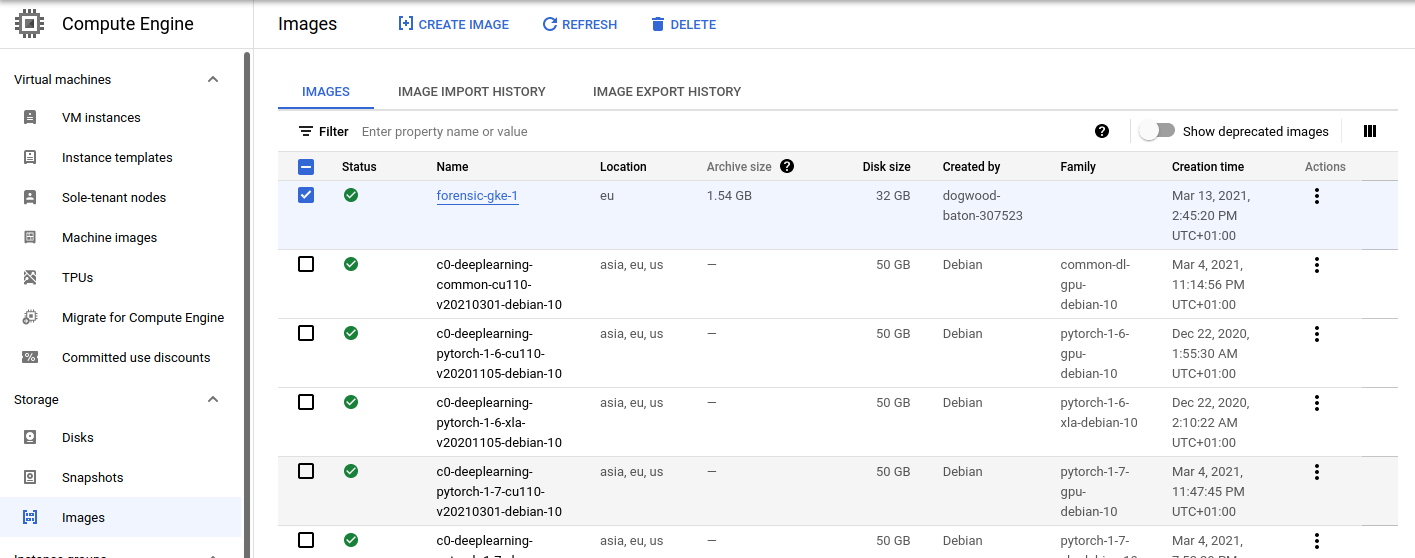The width and height of the screenshot is (1415, 558).
Task: Click the common-dl-gpu-debian-10 family cell
Action: coord(1095,285)
